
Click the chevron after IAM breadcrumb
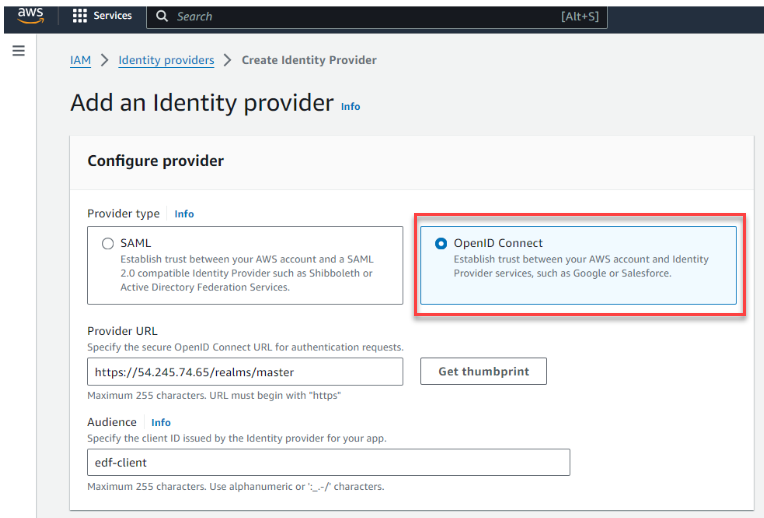[x=104, y=60]
